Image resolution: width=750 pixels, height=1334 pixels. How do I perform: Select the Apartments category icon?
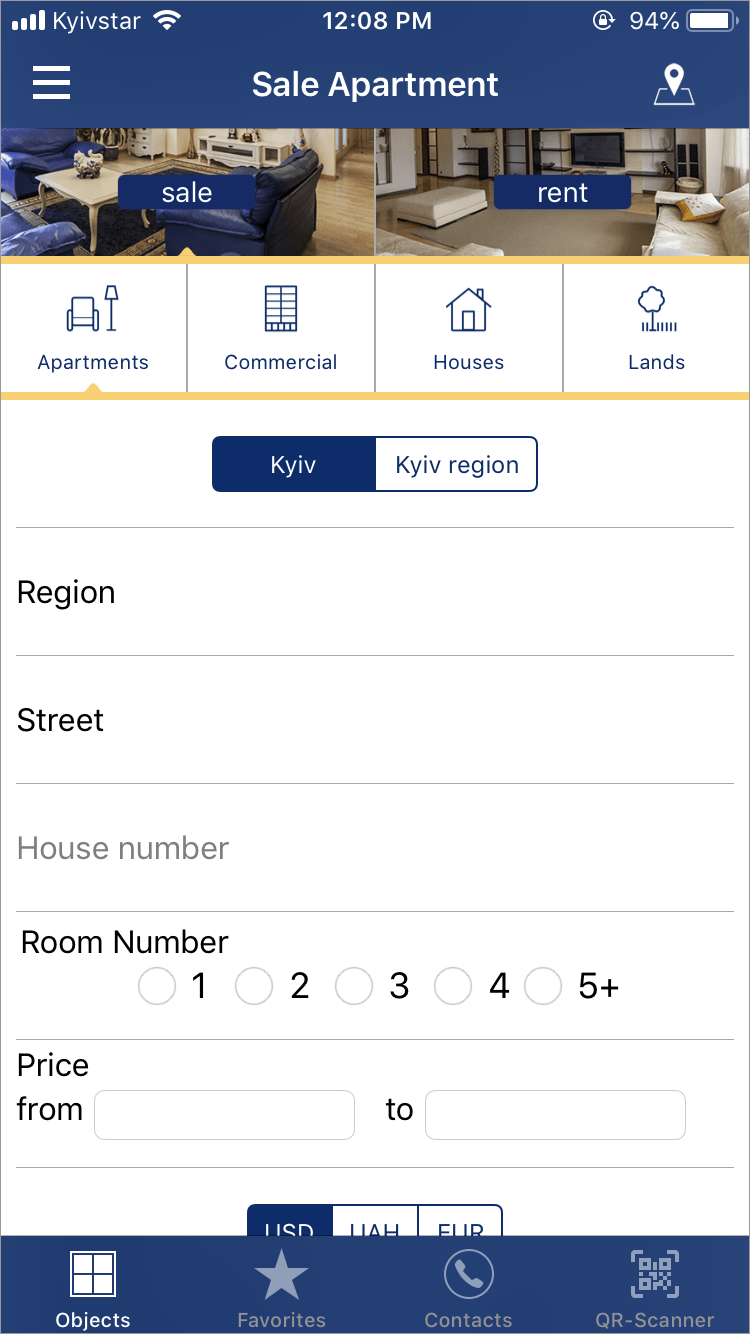click(93, 309)
